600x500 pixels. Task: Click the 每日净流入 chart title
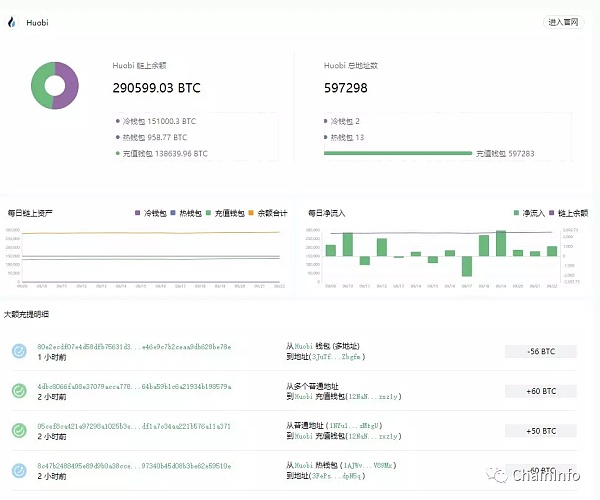327,213
